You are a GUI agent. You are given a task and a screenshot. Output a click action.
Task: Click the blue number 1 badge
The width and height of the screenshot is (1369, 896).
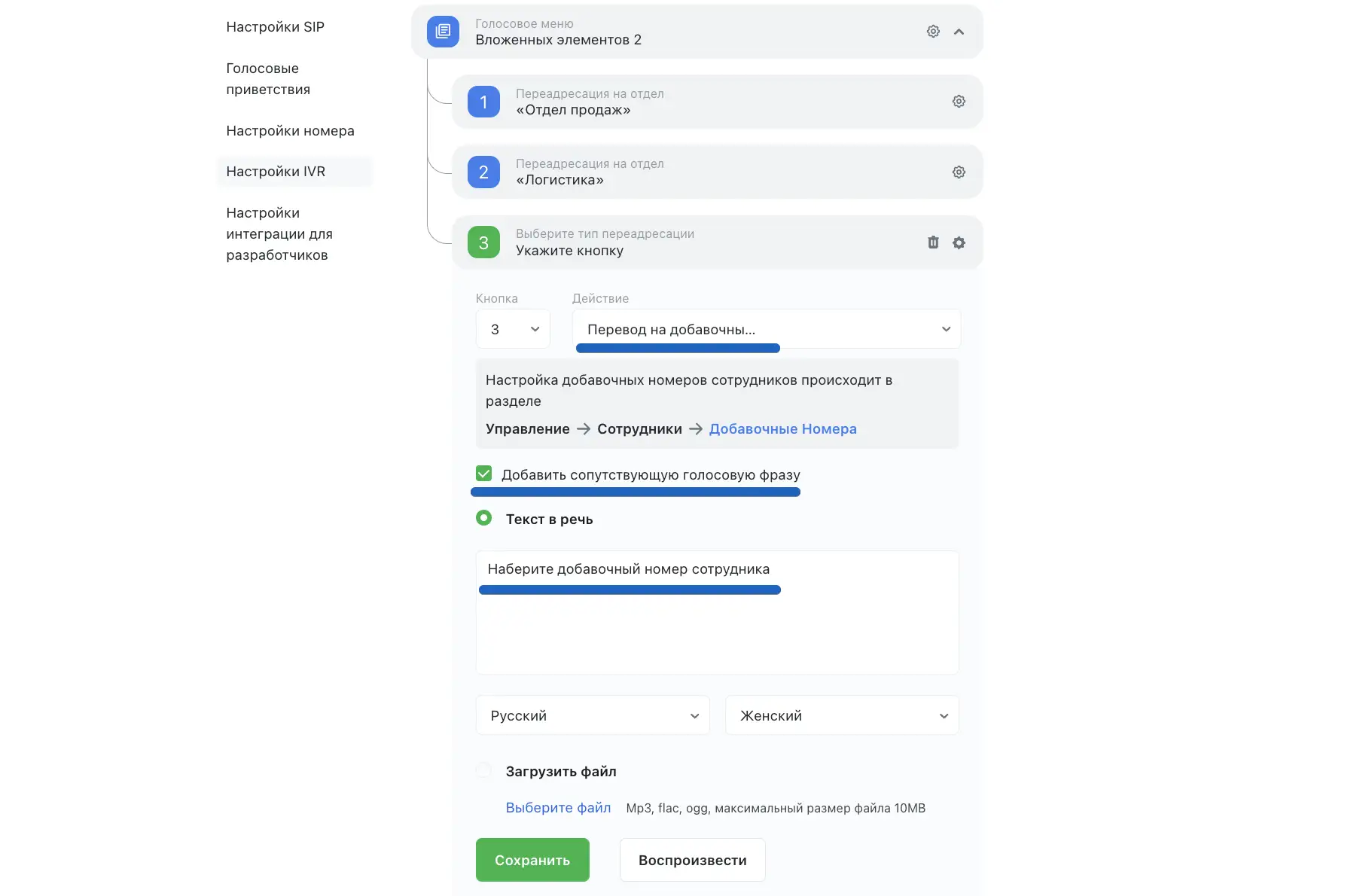(483, 102)
